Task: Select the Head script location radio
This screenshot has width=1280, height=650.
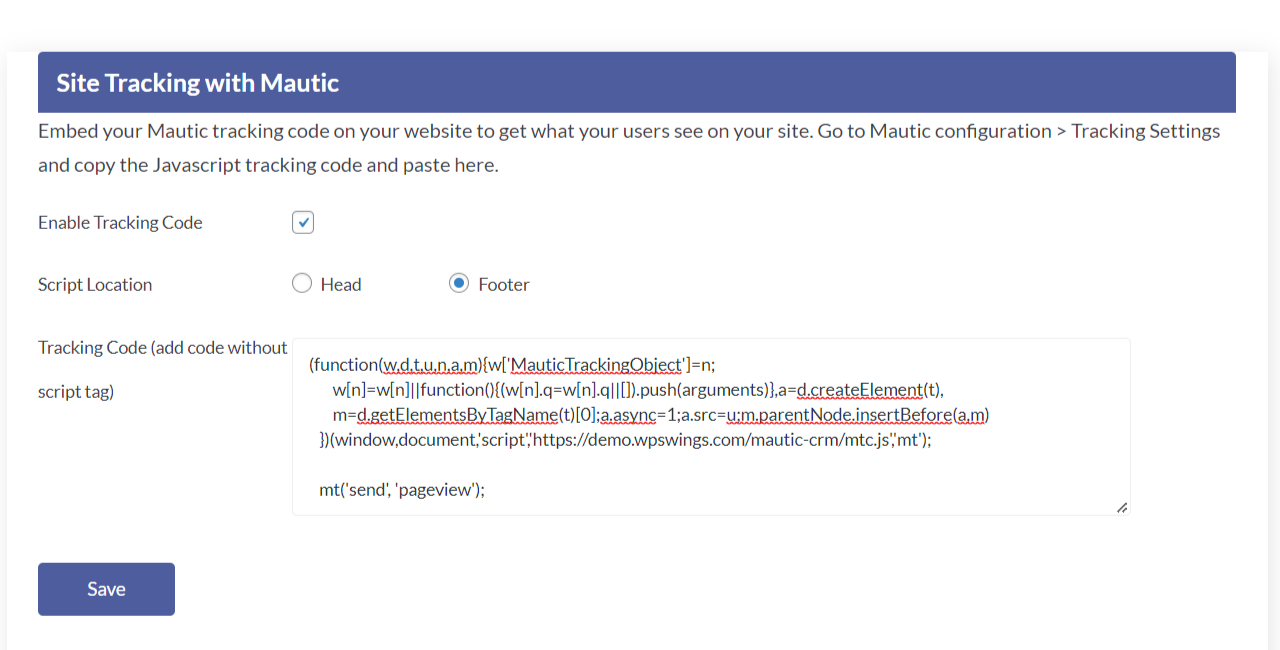Action: 302,284
